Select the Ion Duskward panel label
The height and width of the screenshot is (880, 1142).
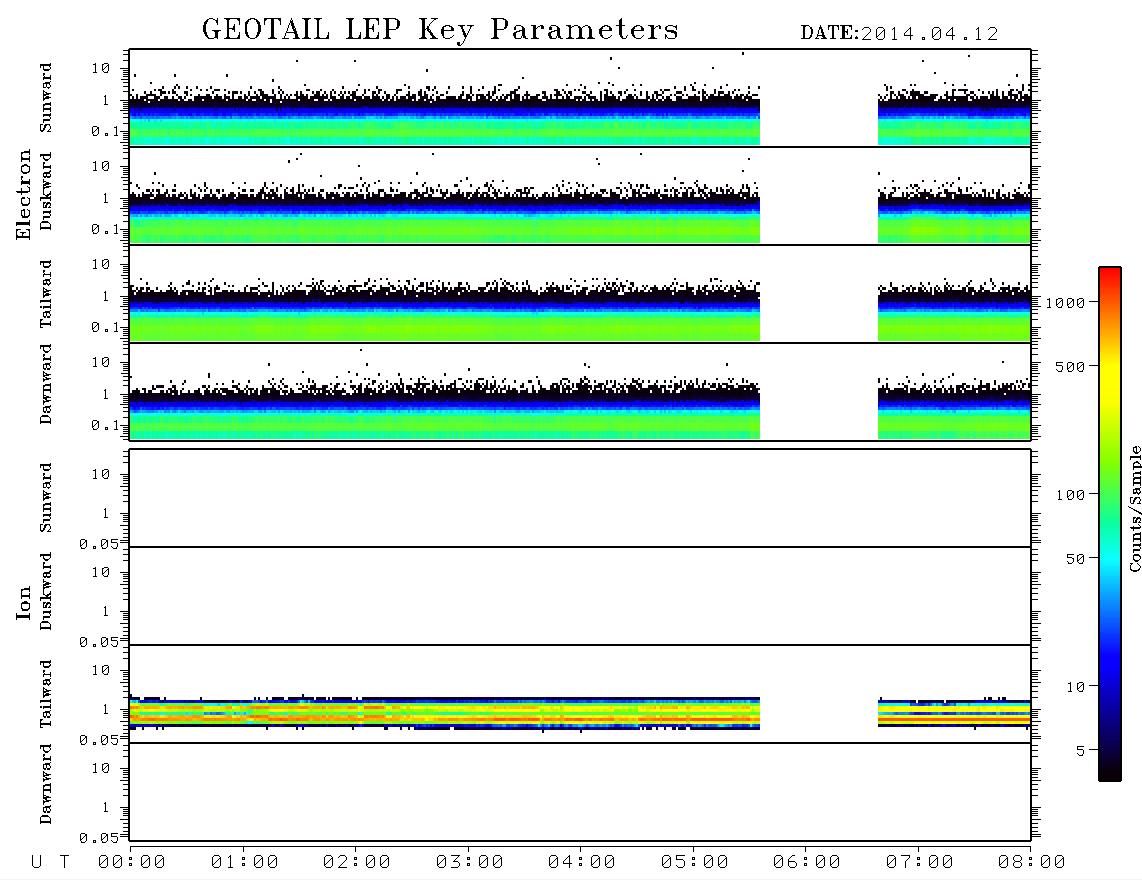click(46, 592)
